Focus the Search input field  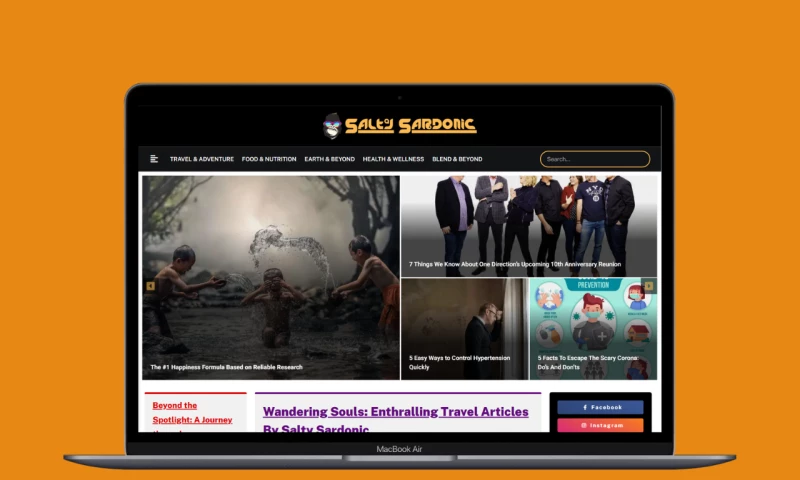point(595,159)
